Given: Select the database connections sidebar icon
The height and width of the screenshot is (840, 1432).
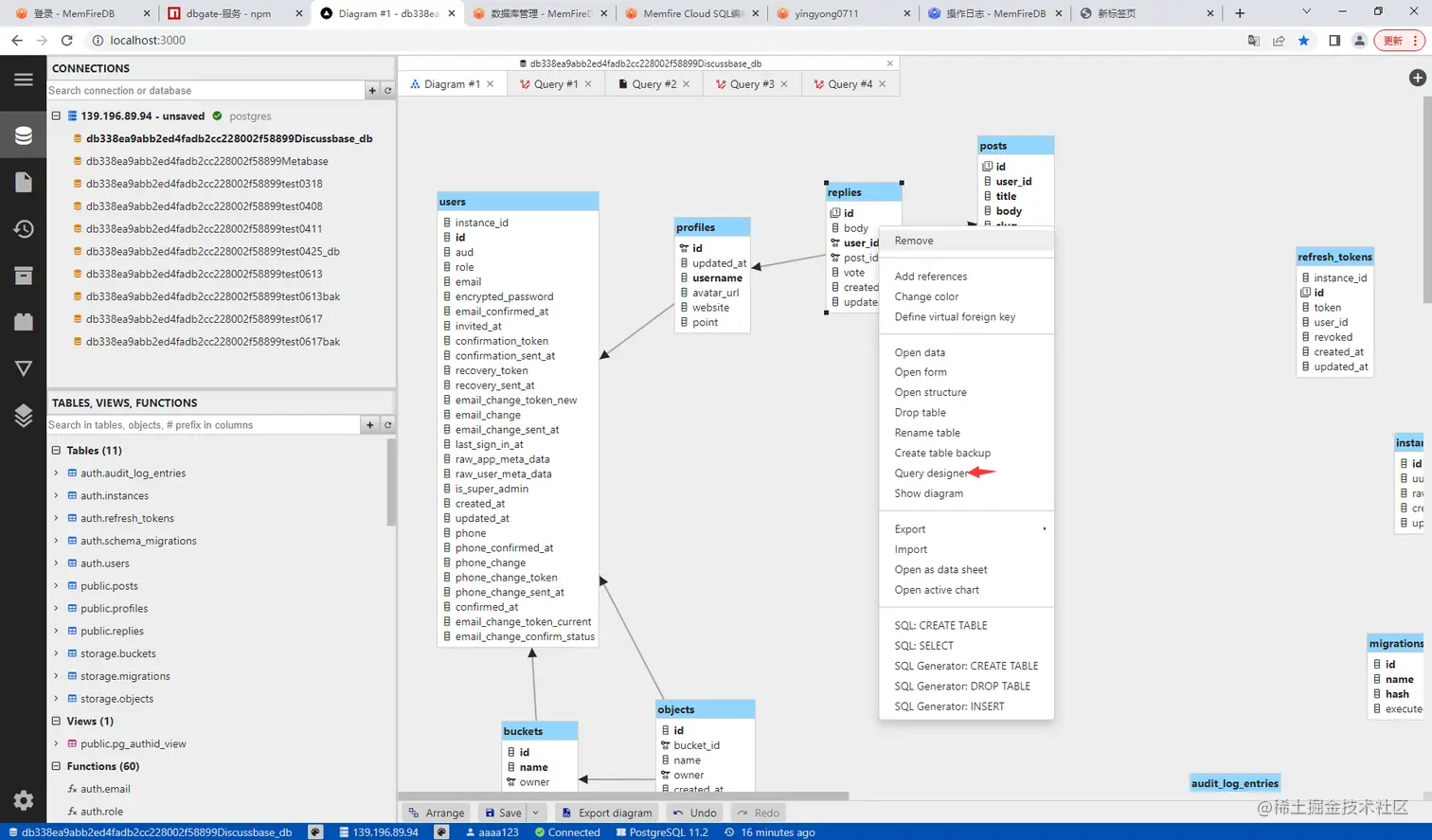Looking at the screenshot, I should tap(24, 135).
